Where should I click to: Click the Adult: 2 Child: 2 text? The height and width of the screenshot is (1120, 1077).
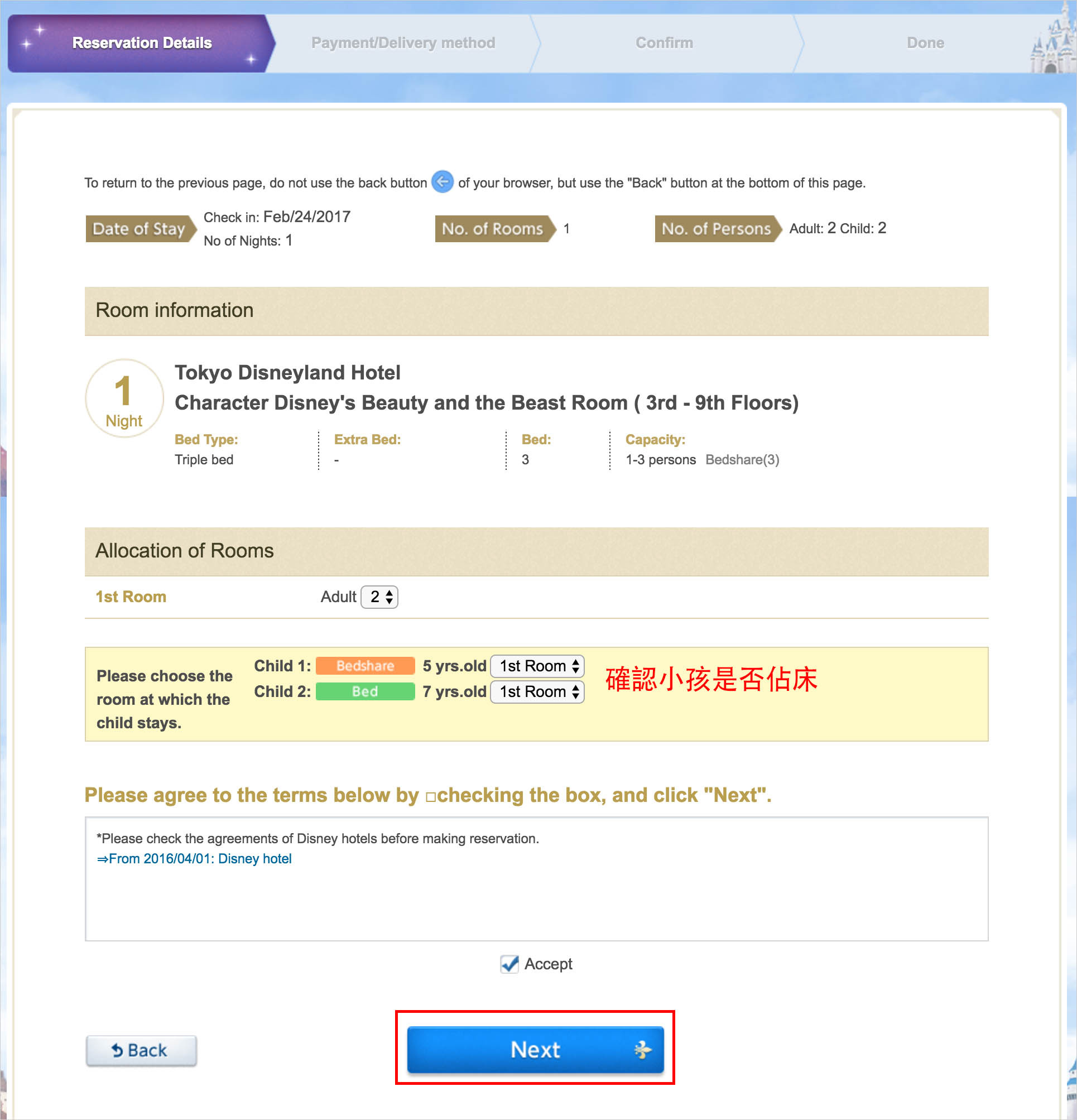coord(838,229)
